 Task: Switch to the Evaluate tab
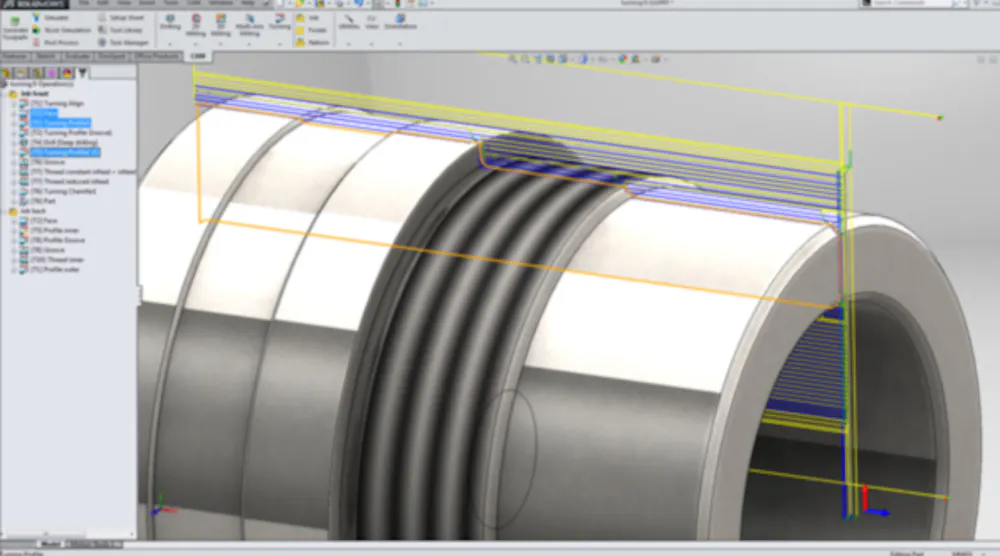click(x=78, y=56)
